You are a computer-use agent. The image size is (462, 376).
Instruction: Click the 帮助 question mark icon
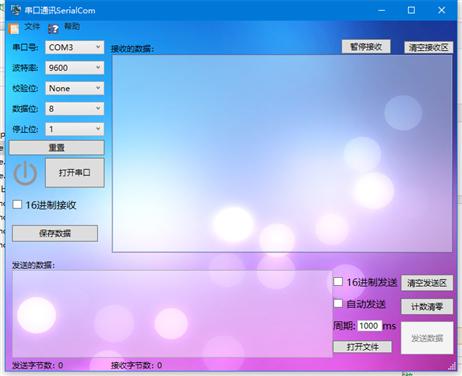coord(53,29)
